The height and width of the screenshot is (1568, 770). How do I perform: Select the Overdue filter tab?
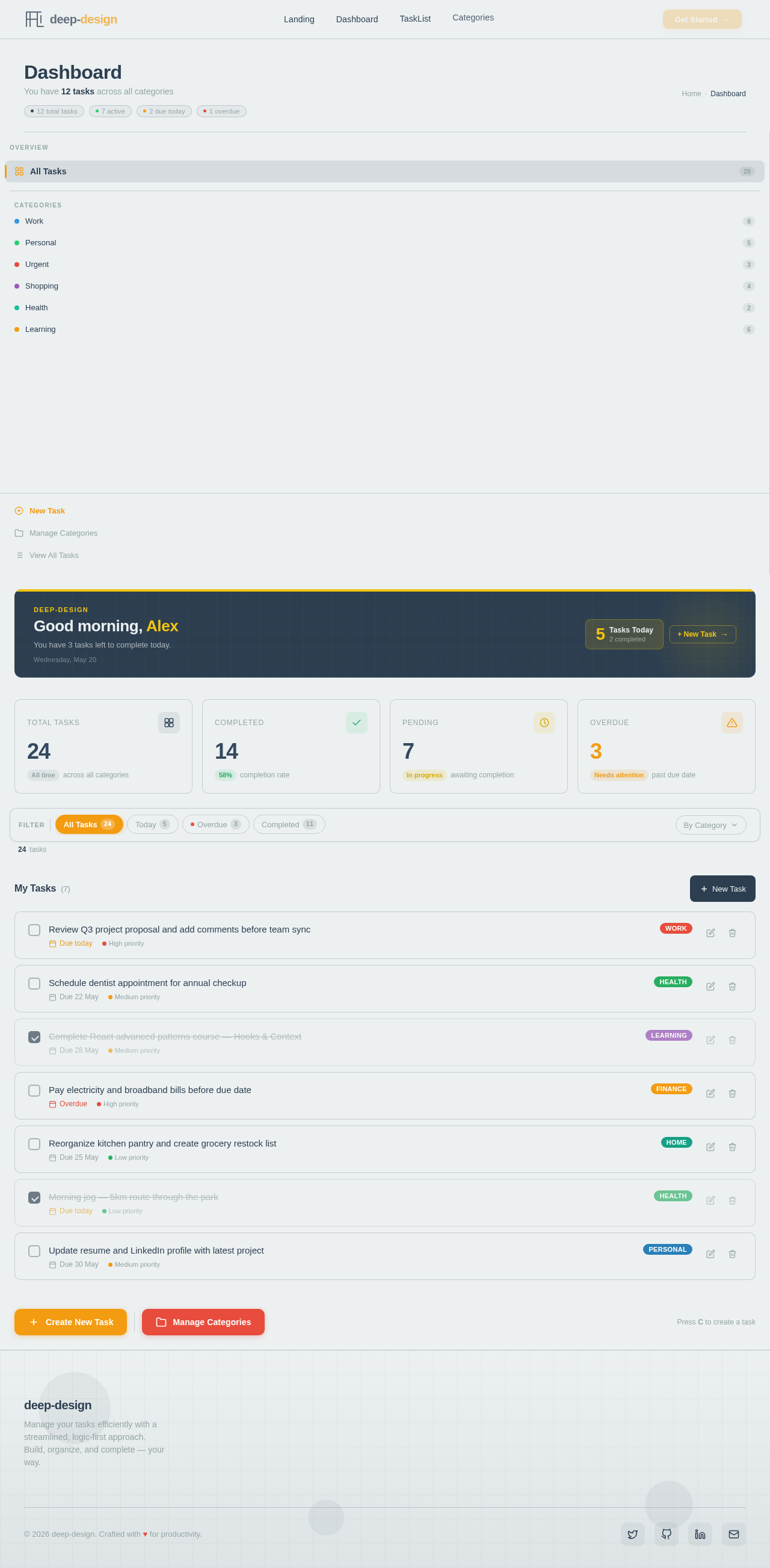(x=215, y=824)
